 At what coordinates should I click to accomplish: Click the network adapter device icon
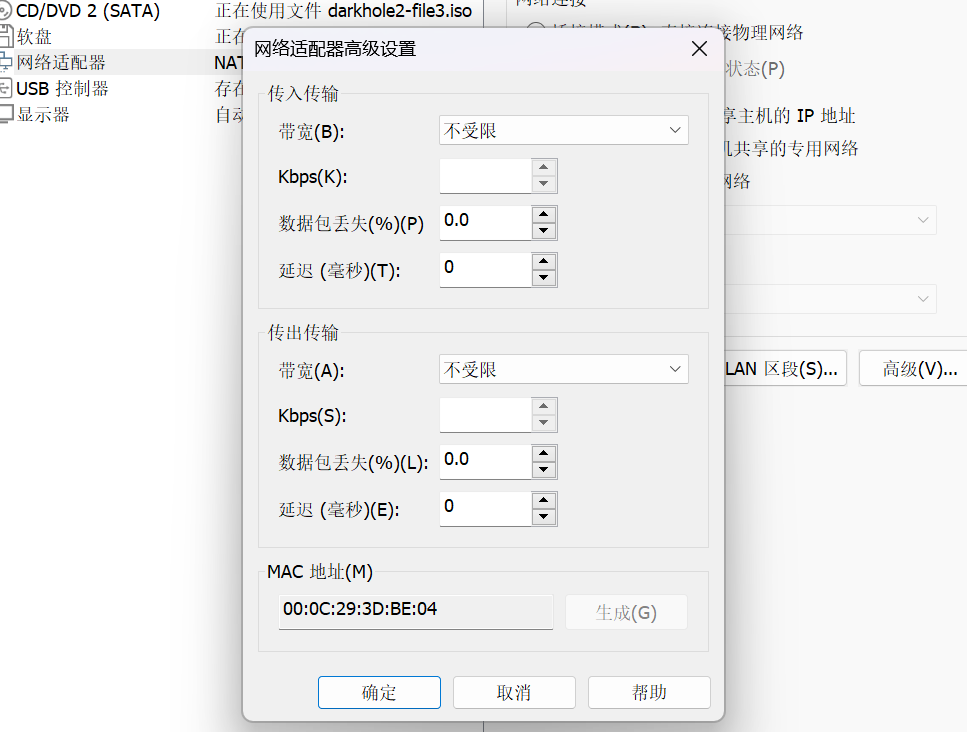tap(5, 63)
